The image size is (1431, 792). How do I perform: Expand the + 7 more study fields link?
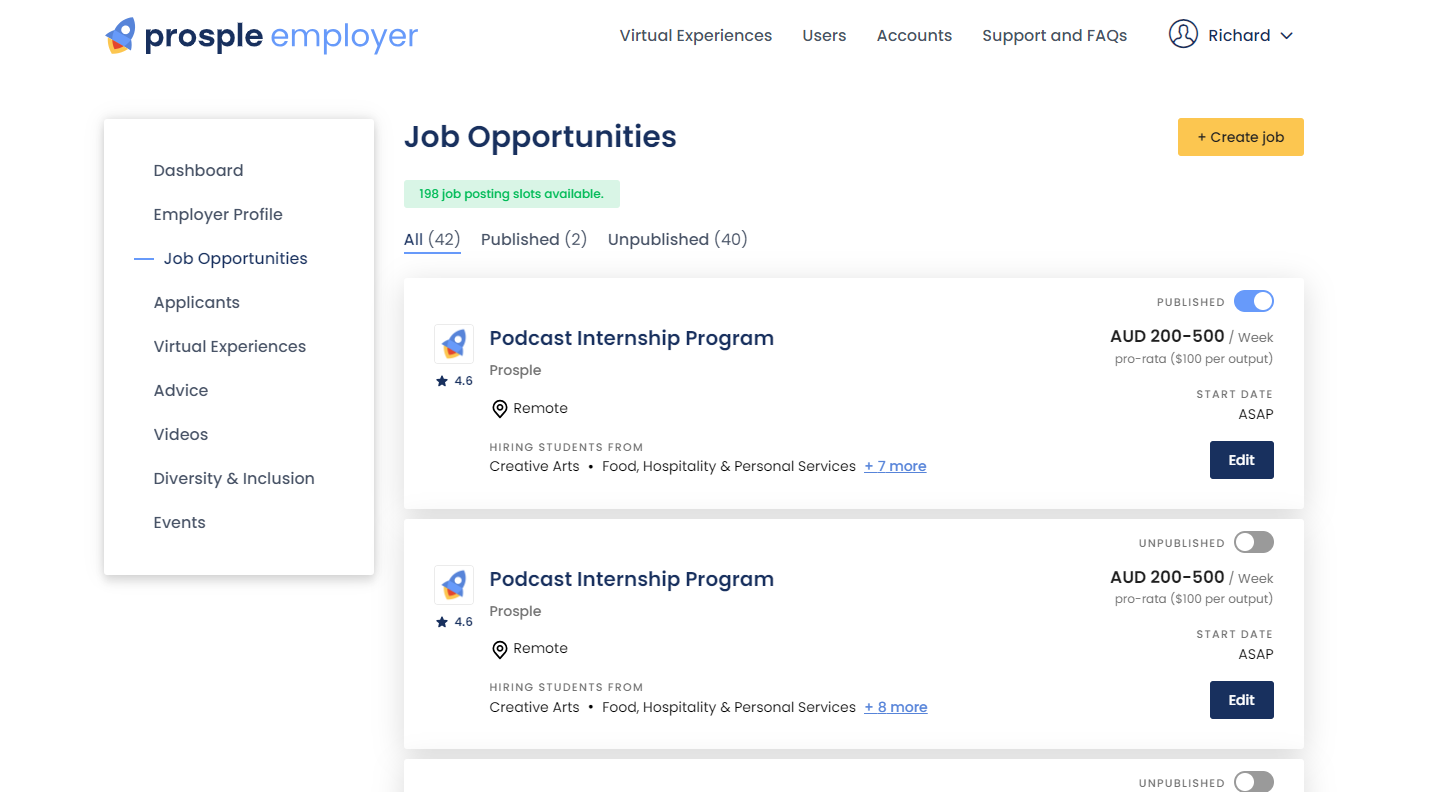(895, 466)
